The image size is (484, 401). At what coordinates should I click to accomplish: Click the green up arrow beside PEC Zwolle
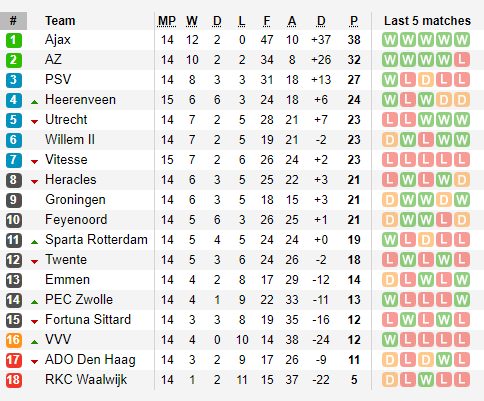point(34,302)
